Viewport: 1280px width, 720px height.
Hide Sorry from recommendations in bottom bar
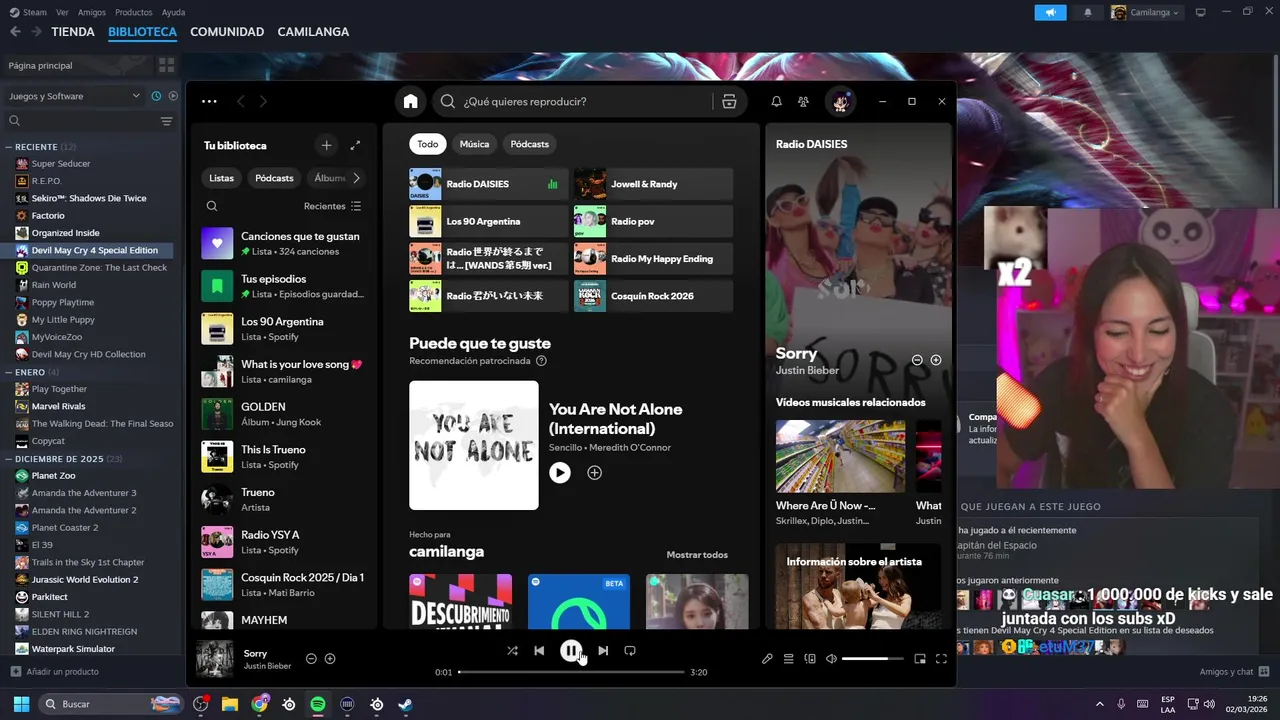pyautogui.click(x=311, y=659)
